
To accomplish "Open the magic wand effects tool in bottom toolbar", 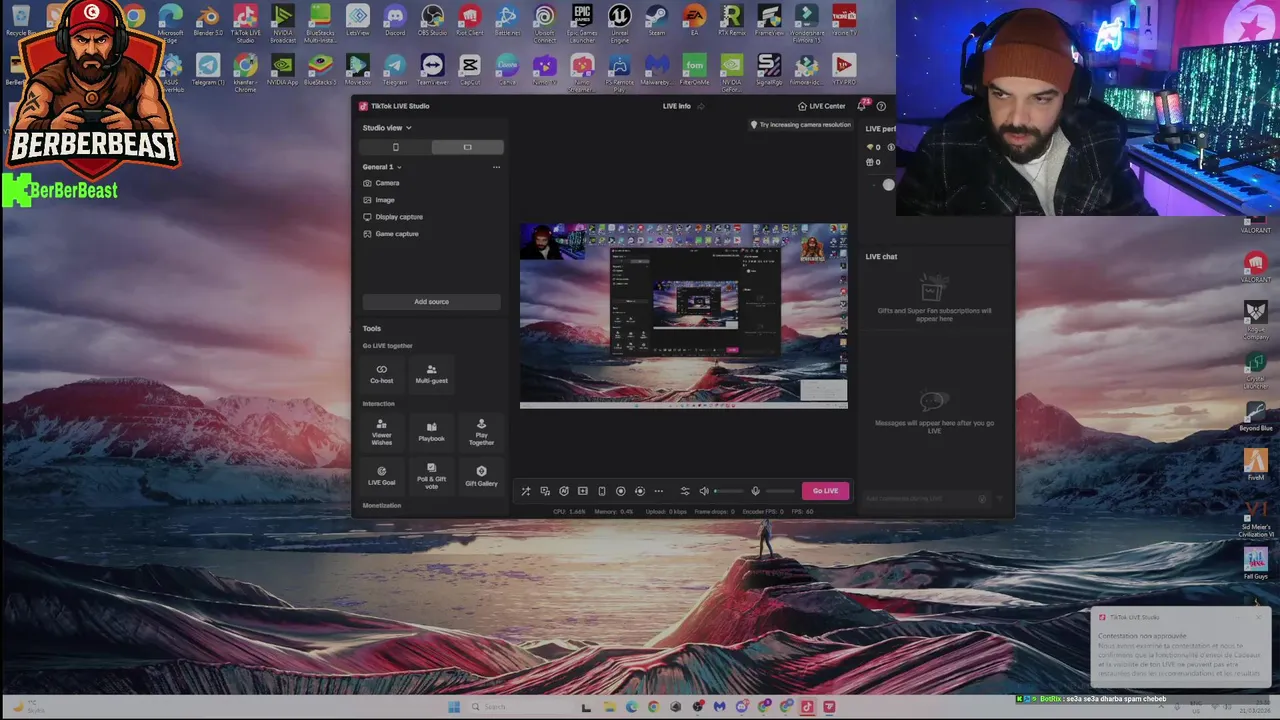I will click(526, 491).
